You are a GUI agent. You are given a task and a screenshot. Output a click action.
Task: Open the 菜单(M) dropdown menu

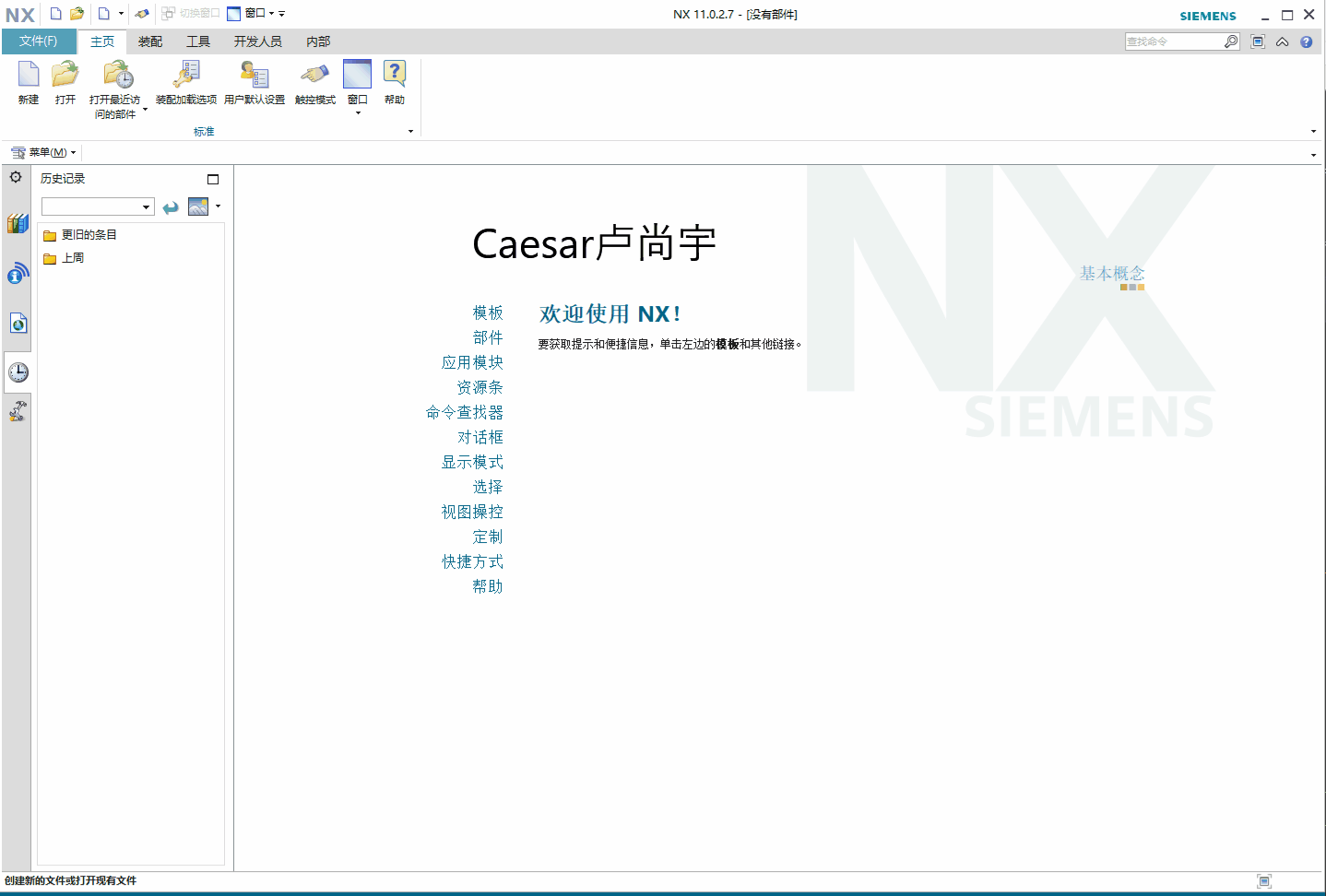[43, 152]
